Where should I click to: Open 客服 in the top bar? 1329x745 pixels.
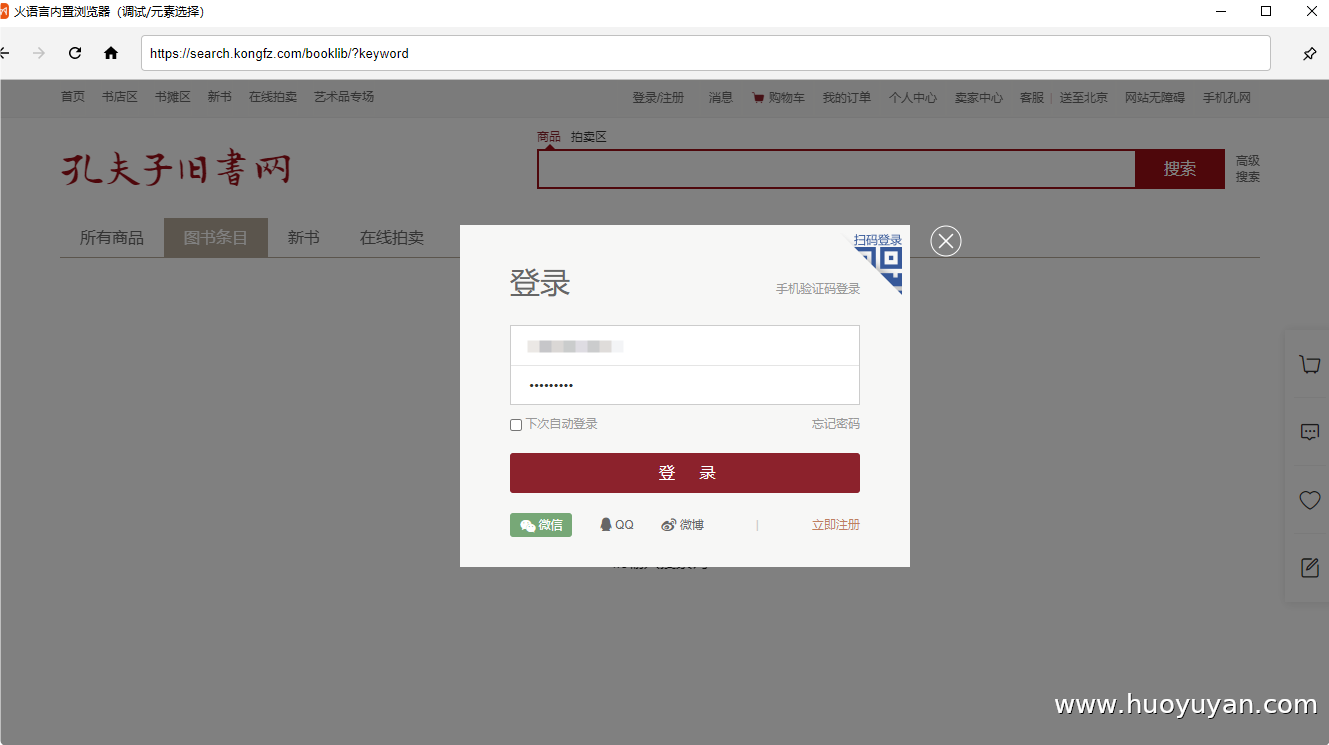pyautogui.click(x=1032, y=98)
